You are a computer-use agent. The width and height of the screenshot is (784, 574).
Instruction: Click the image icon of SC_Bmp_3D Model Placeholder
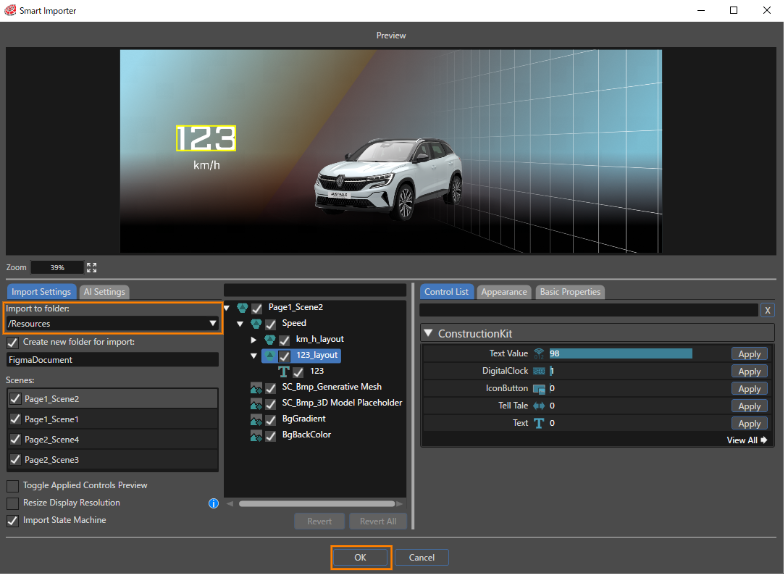(256, 404)
